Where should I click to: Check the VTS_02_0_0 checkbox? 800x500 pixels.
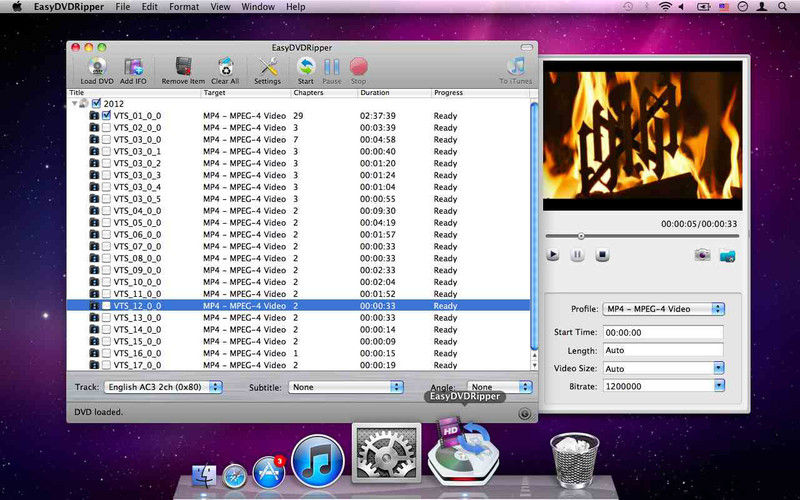(x=106, y=128)
